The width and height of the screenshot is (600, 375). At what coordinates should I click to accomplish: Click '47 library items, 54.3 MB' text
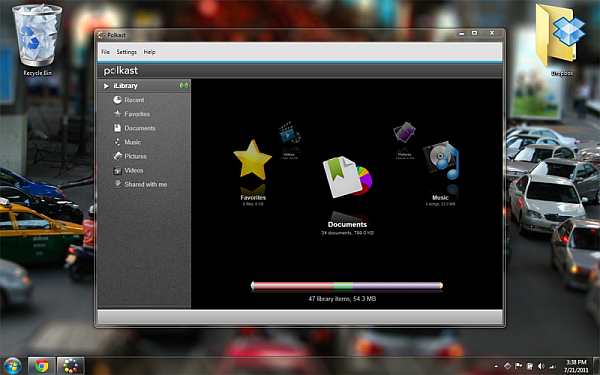click(x=342, y=298)
